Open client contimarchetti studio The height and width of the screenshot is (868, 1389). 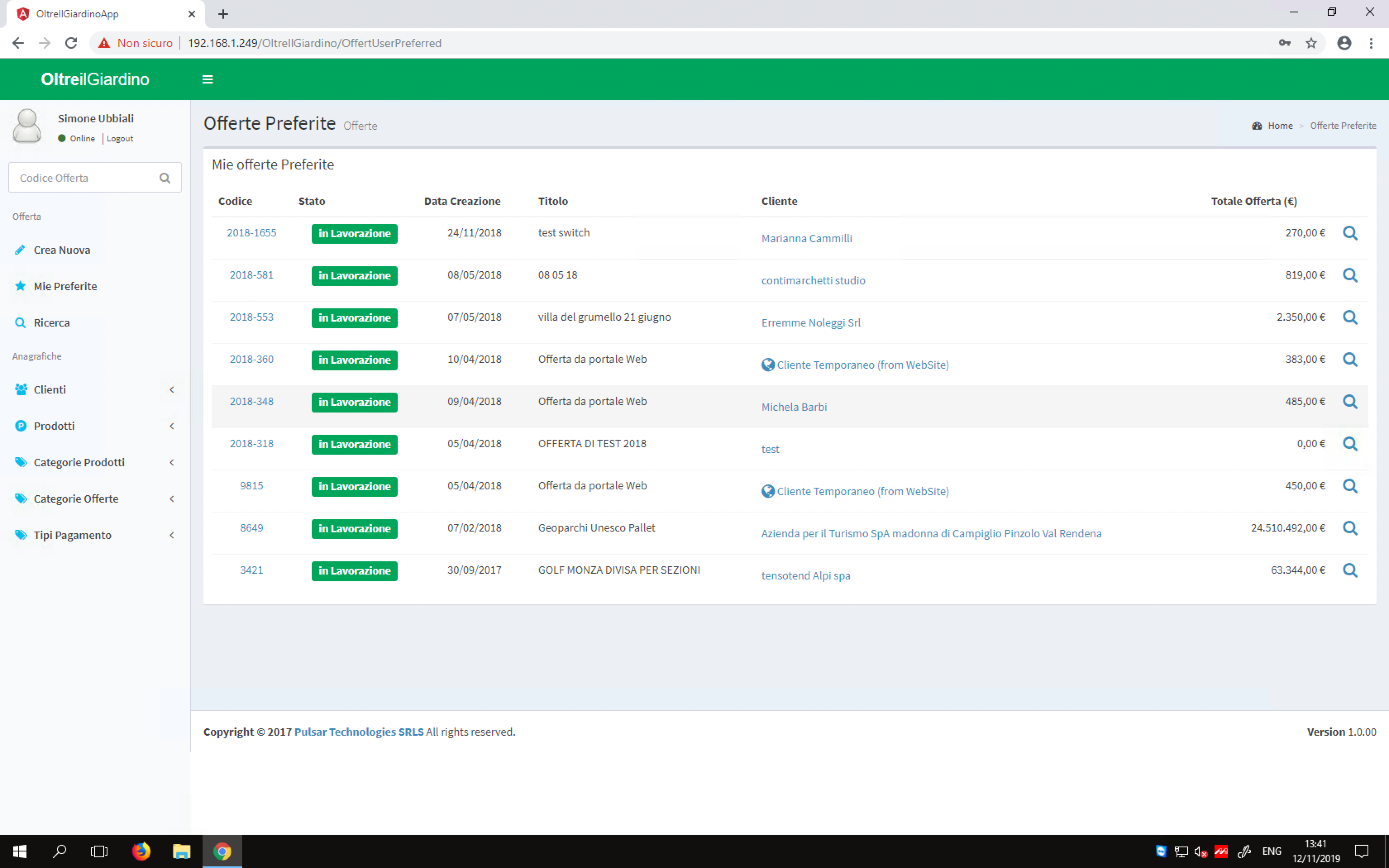point(813,280)
